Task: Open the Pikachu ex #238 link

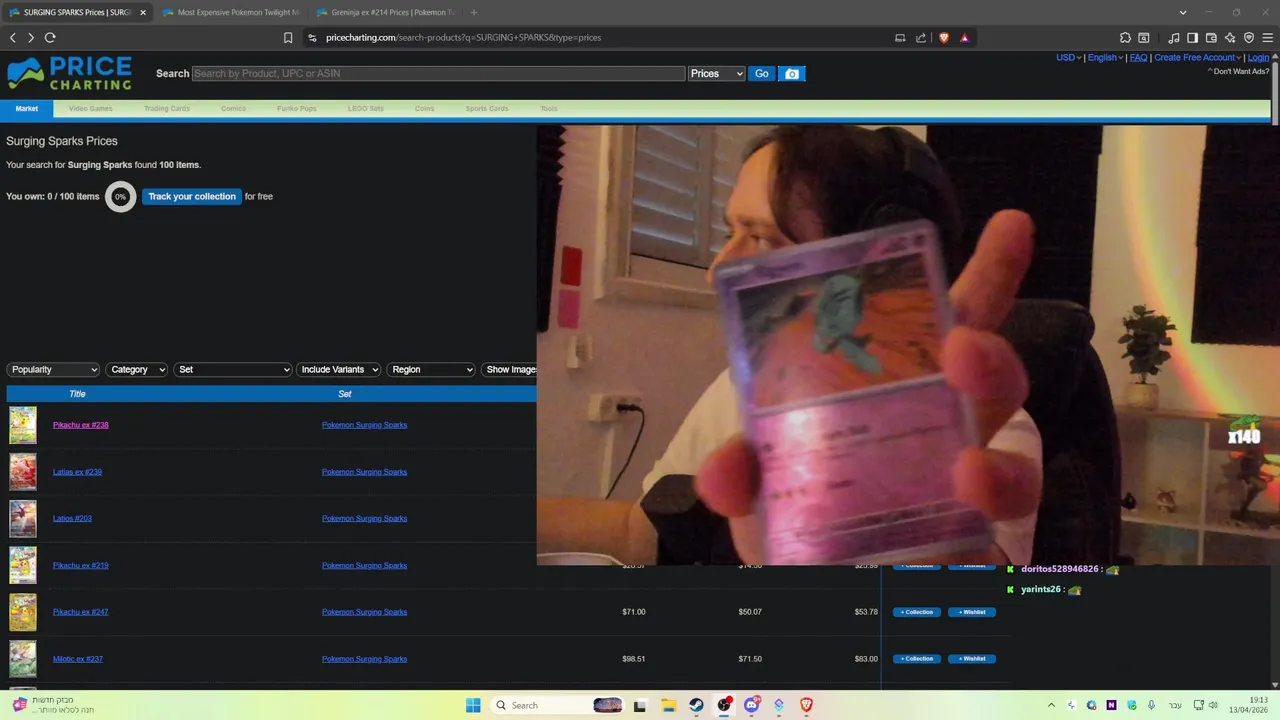Action: coord(80,425)
